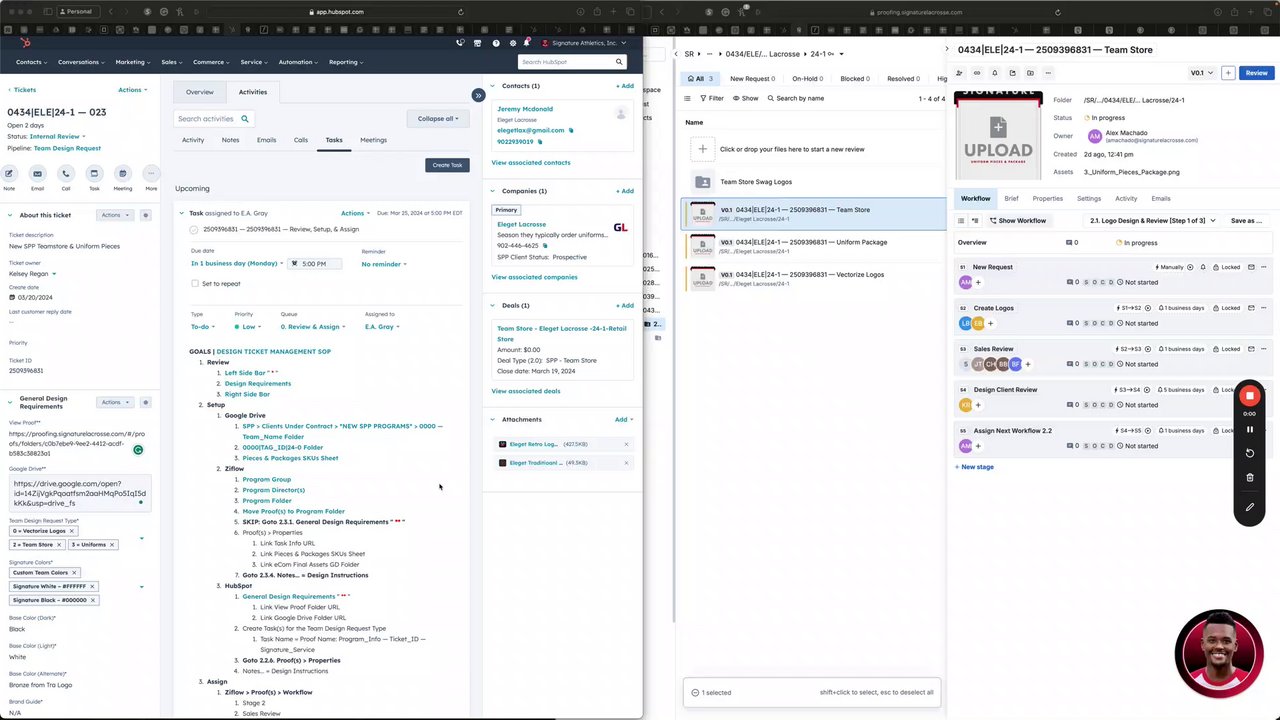Open the Filter option in Ziflow list
Screen dimensions: 1280x720
(x=712, y=98)
